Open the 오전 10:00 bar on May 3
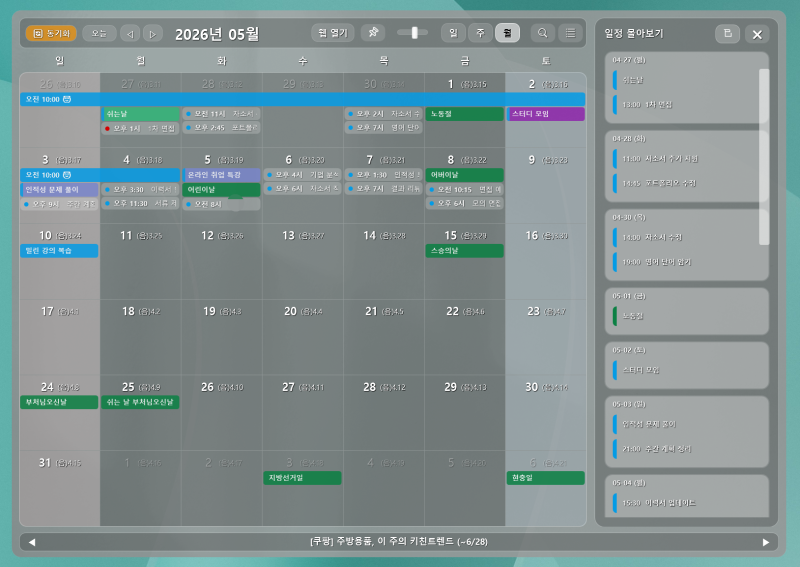 tap(100, 175)
